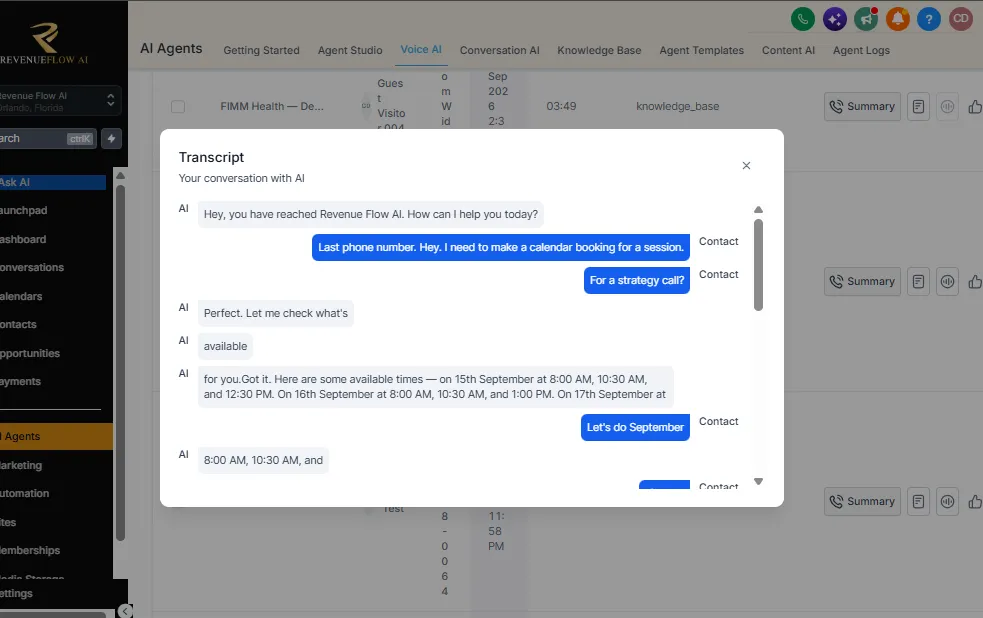
Task: Play recording icon in the middle row
Action: pos(947,281)
